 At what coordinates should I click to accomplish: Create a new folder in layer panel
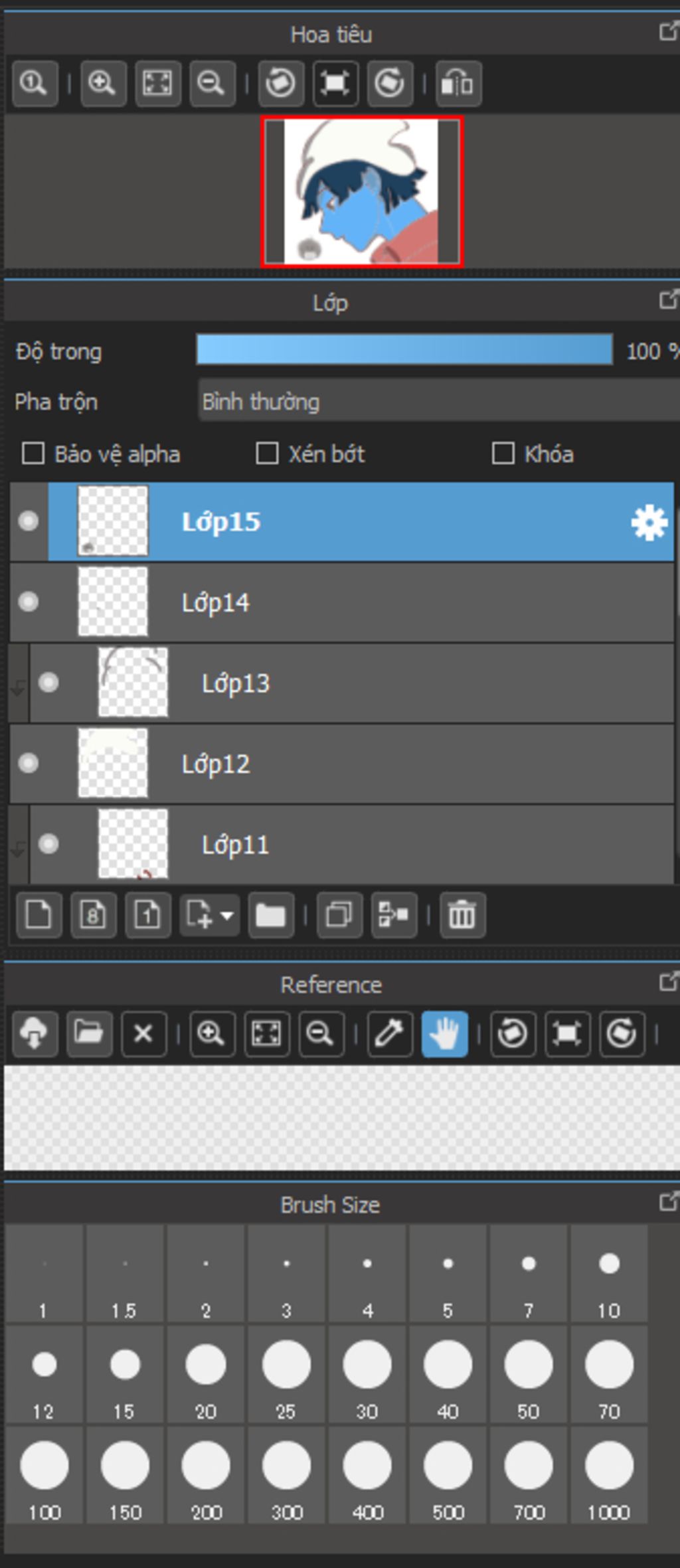pos(271,915)
